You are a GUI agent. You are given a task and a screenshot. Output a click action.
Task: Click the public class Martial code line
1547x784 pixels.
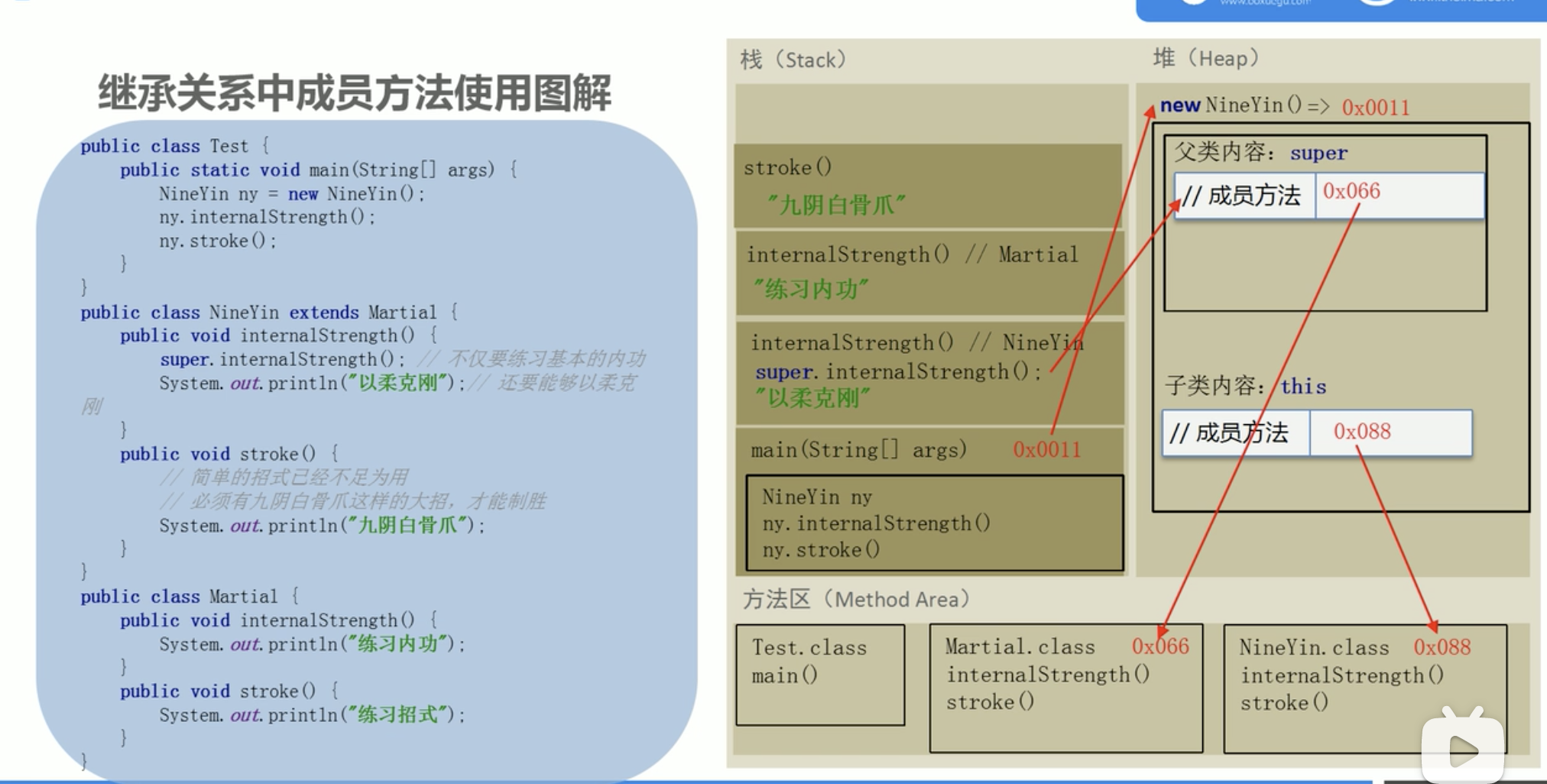(x=190, y=596)
